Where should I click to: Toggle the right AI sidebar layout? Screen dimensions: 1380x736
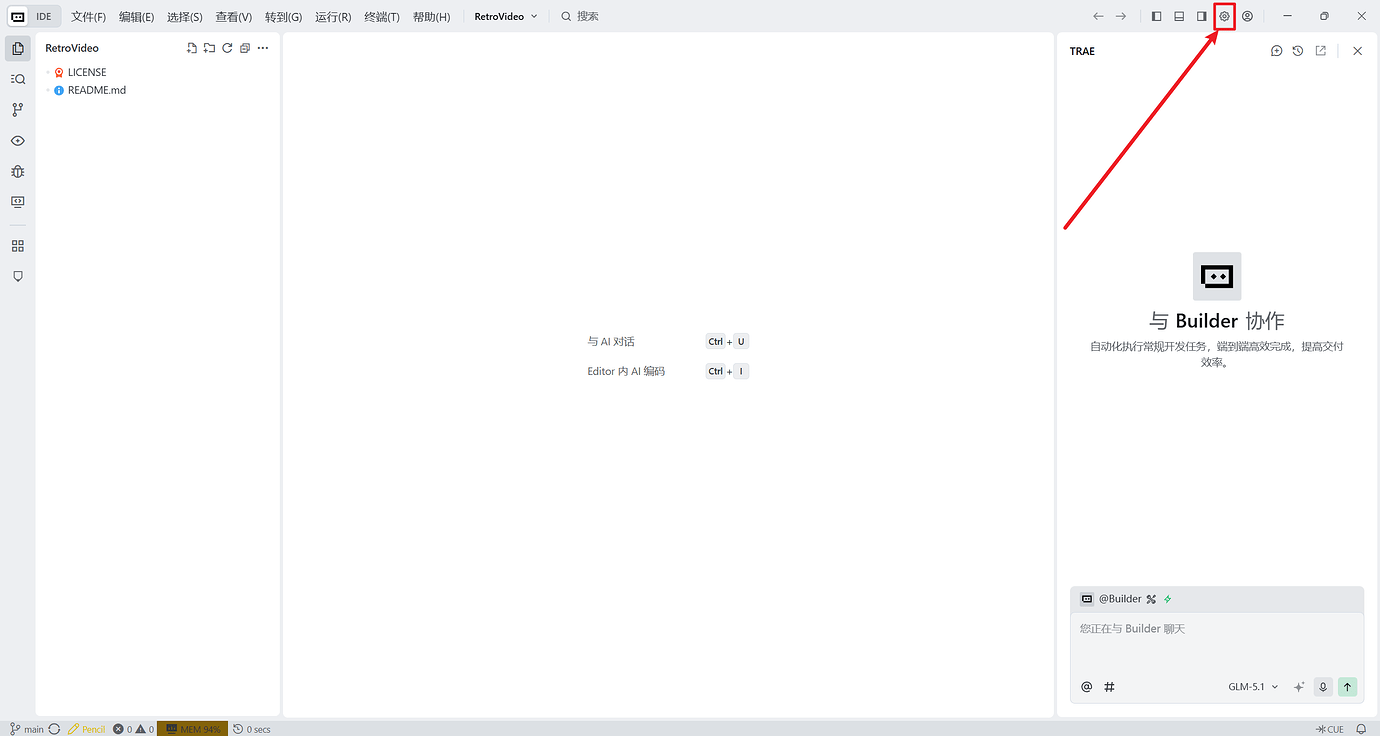coord(1202,16)
